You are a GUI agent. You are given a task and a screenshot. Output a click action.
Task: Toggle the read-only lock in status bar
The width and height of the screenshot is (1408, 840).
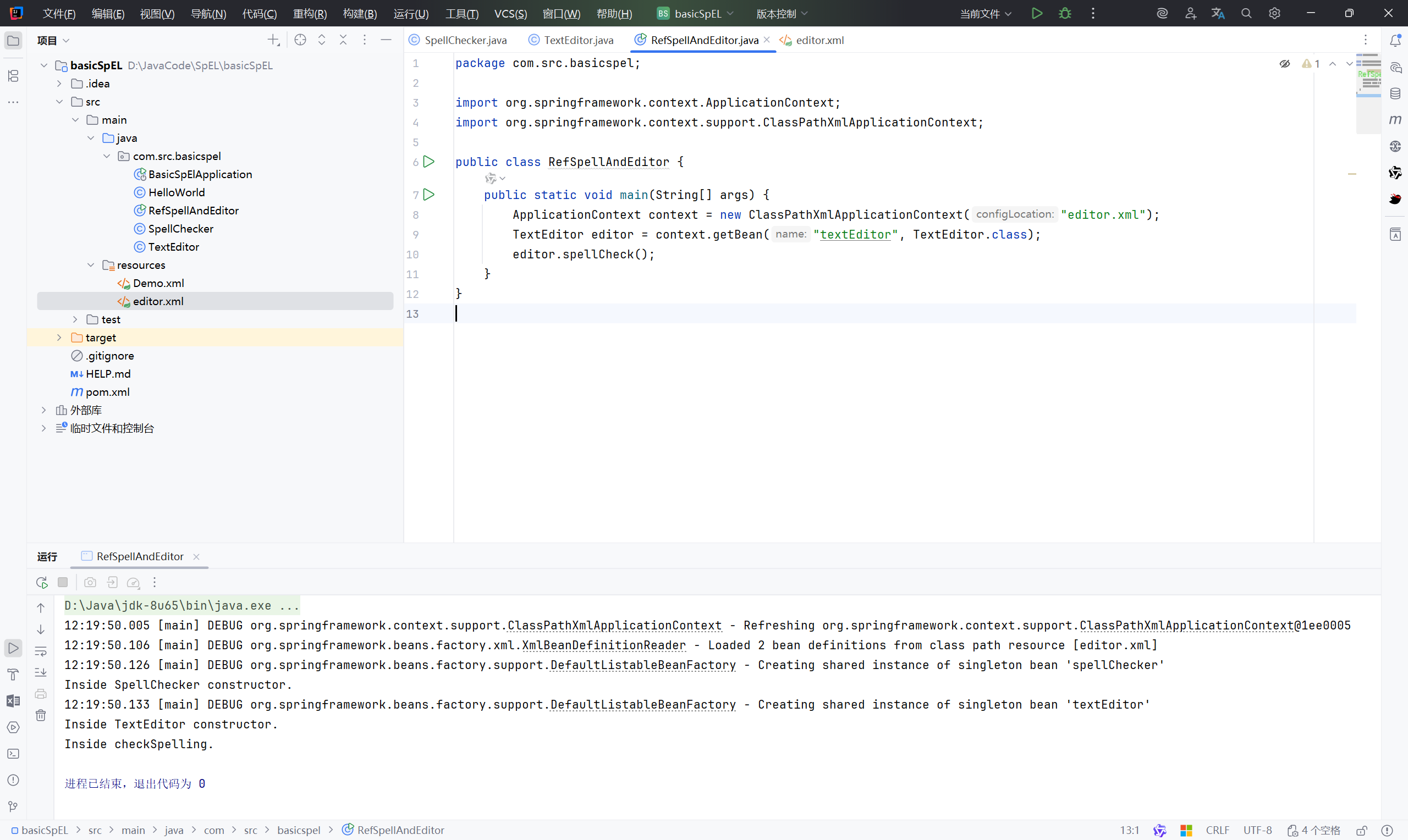point(1362,830)
